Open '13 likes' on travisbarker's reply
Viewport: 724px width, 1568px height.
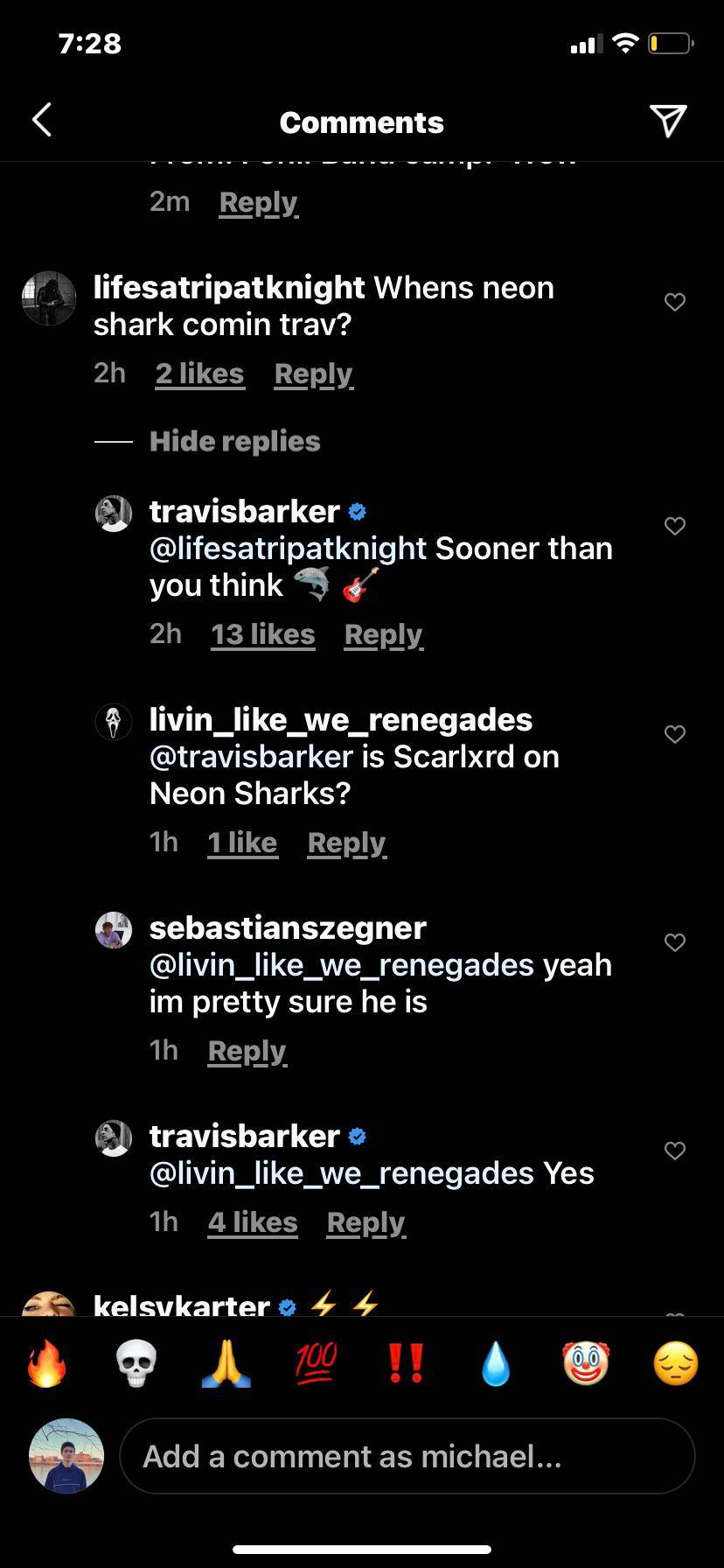(262, 633)
